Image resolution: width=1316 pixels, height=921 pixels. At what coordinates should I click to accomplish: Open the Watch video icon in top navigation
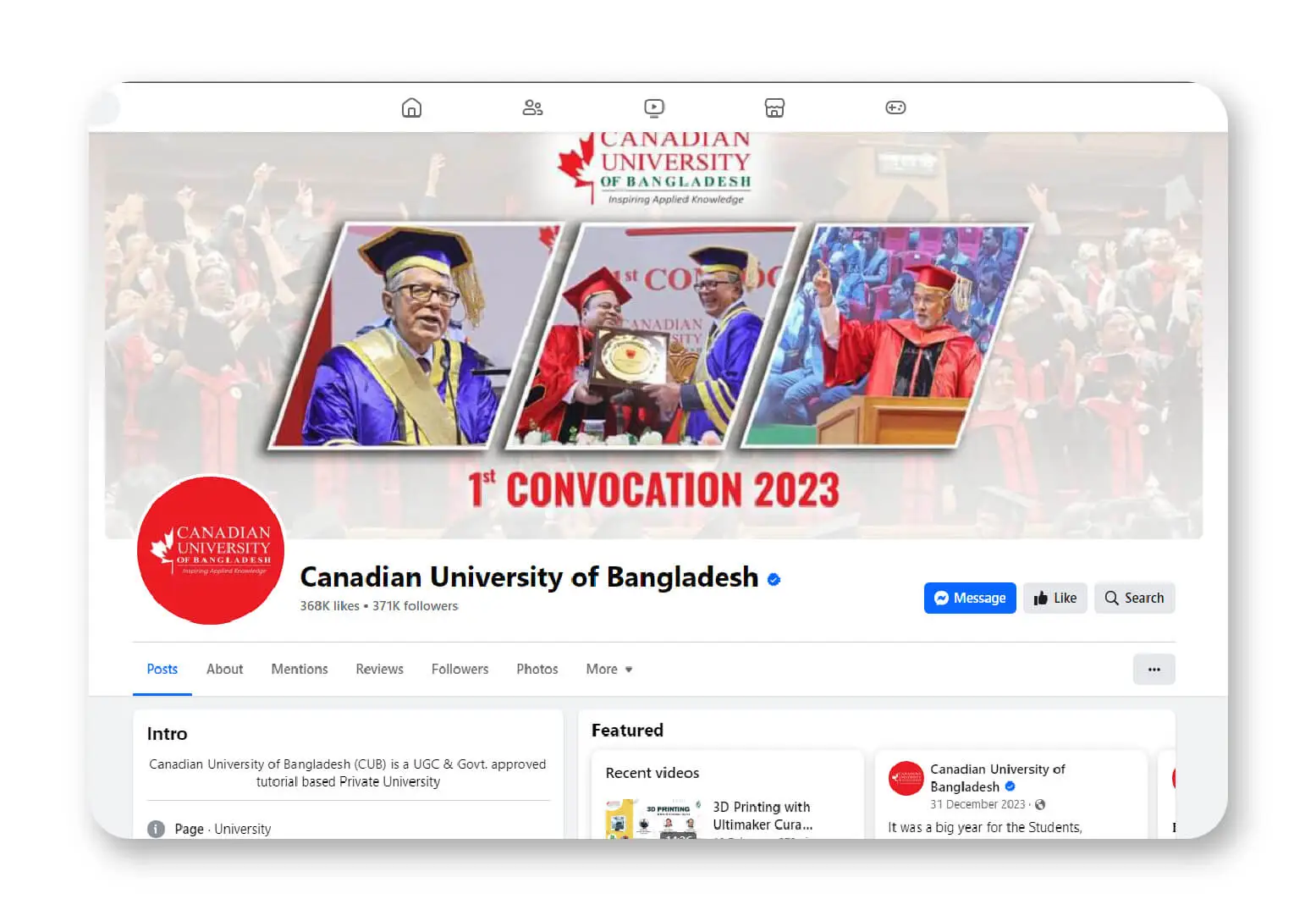pos(654,108)
